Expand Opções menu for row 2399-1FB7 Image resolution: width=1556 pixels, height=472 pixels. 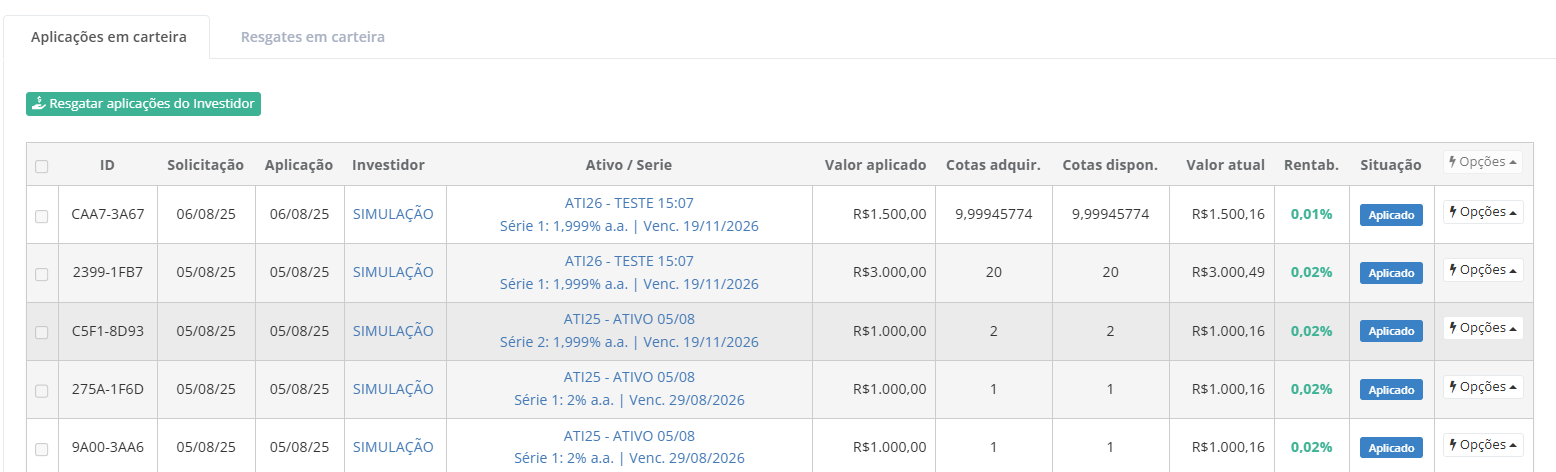[x=1482, y=270]
